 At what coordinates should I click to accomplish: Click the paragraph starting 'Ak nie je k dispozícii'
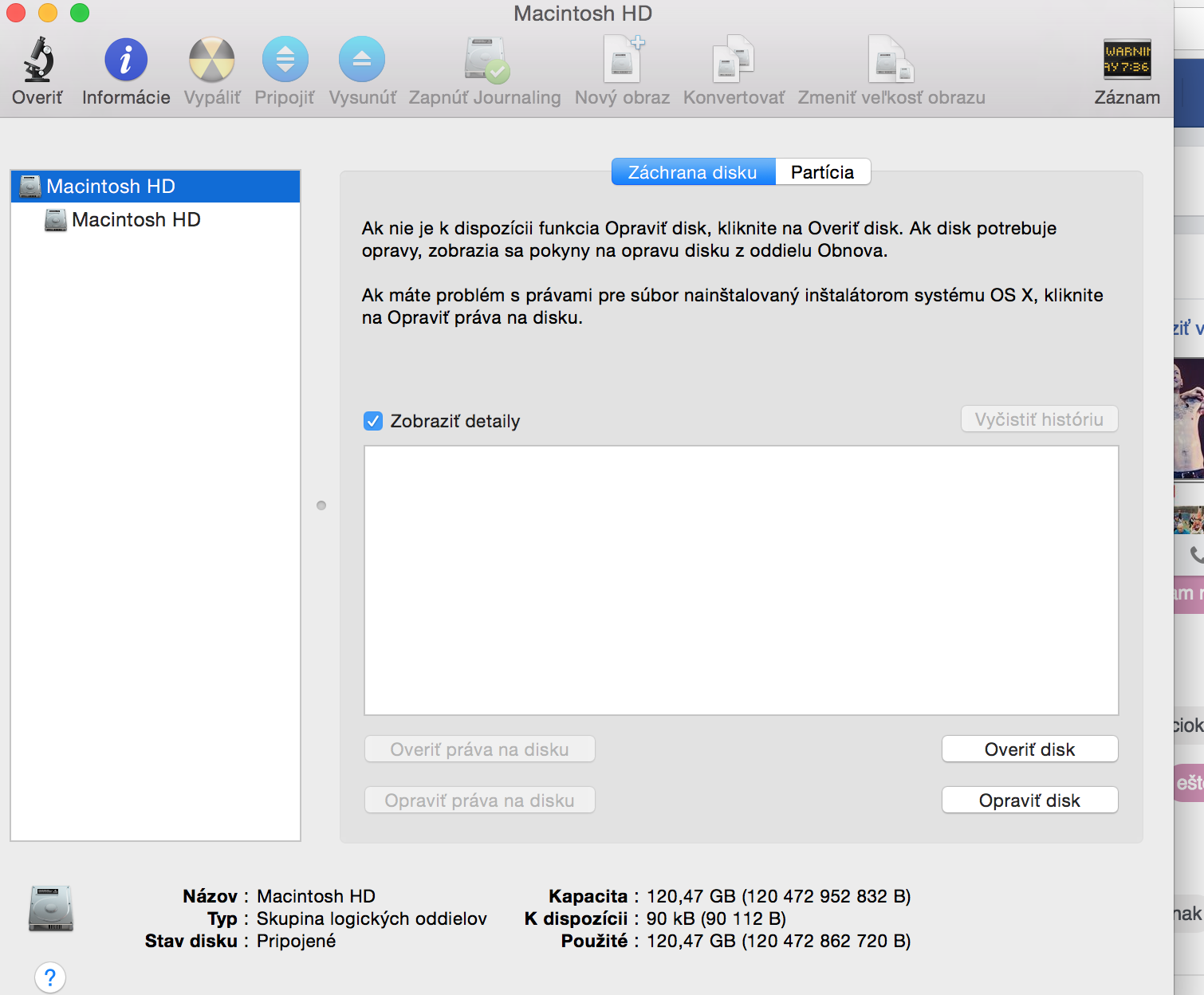point(710,239)
